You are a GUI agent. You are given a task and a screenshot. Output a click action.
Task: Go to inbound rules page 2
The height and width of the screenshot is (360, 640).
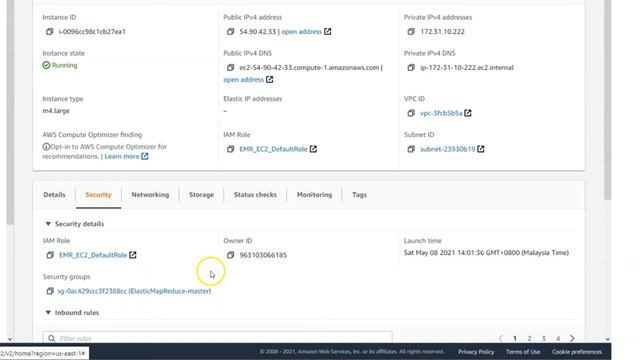click(529, 338)
